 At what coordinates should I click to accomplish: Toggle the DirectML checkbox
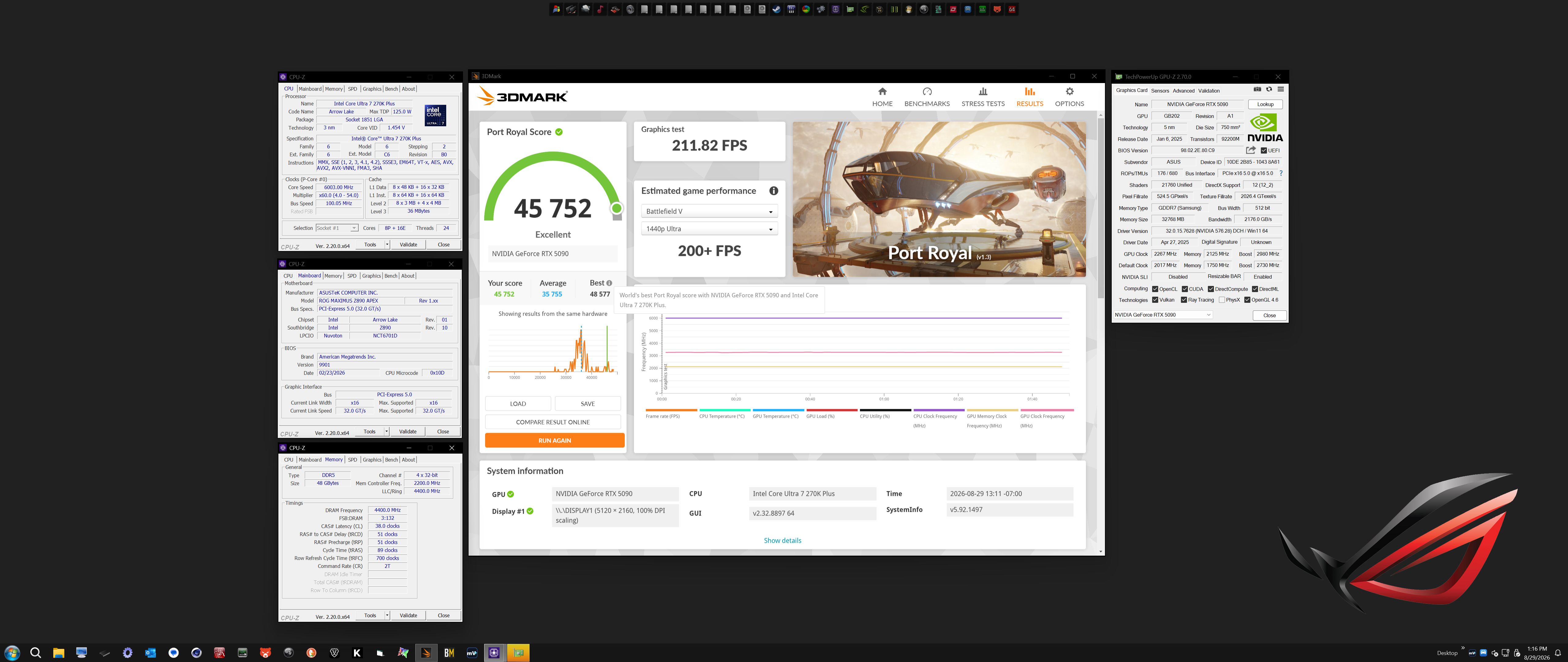point(1254,289)
